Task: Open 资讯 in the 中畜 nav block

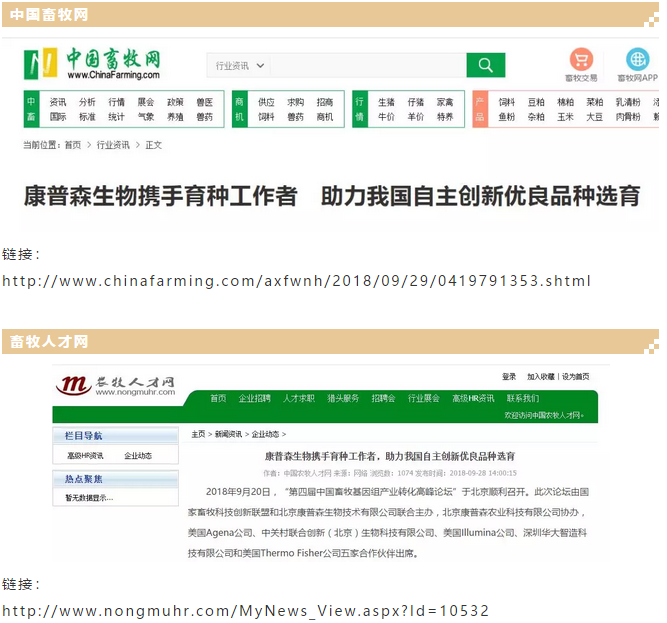Action: (x=58, y=102)
